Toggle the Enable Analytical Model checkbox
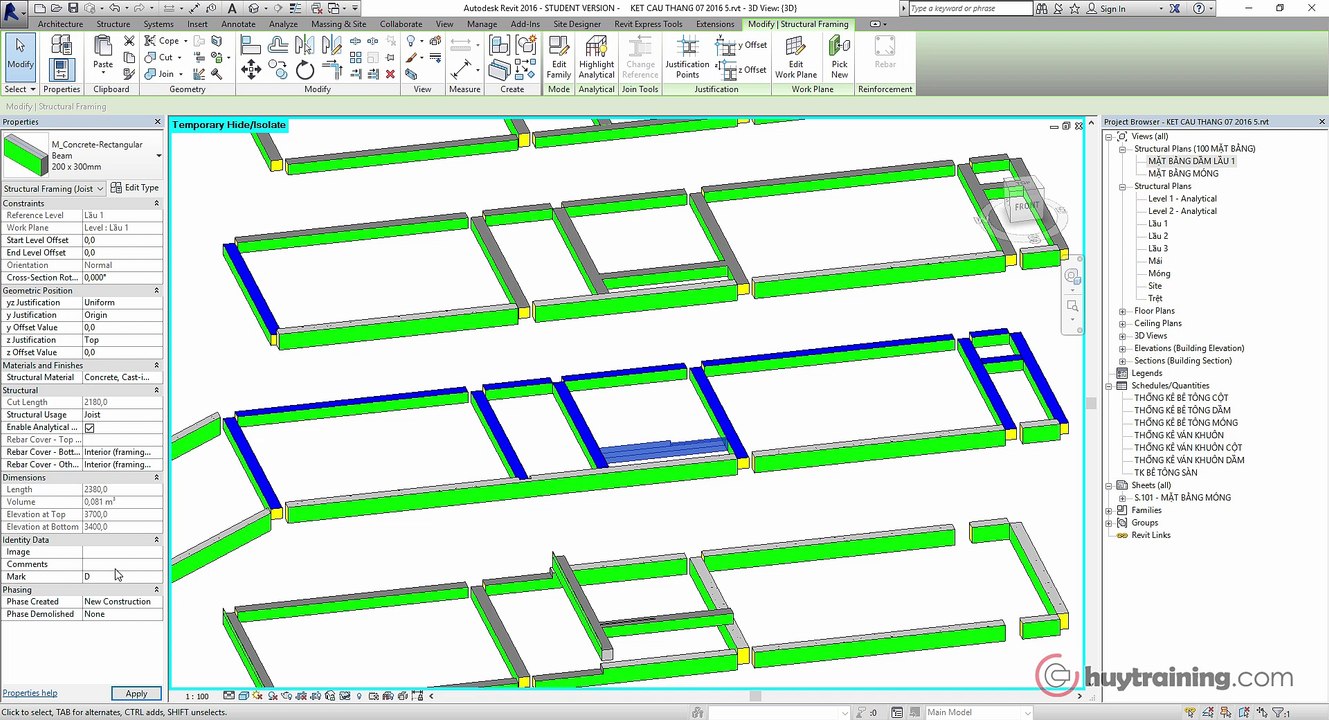This screenshot has height=720, width=1329. point(90,428)
